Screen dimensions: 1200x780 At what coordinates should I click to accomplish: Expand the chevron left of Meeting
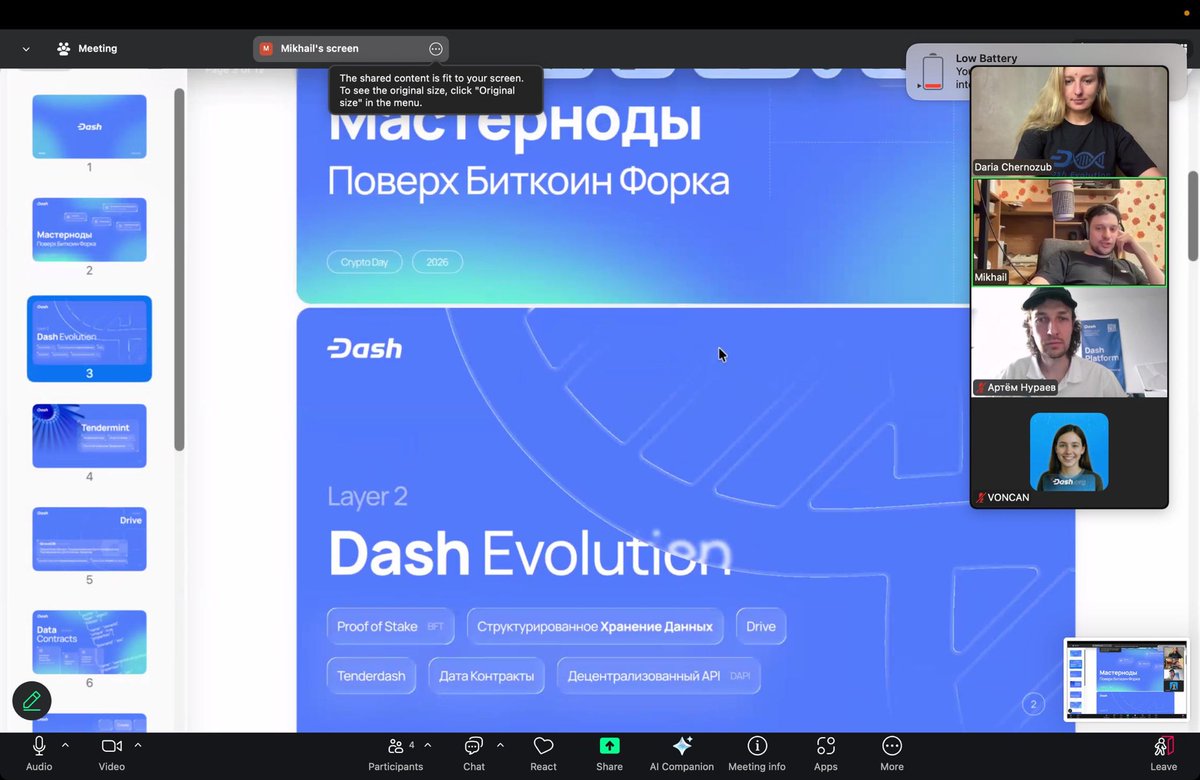tap(25, 49)
